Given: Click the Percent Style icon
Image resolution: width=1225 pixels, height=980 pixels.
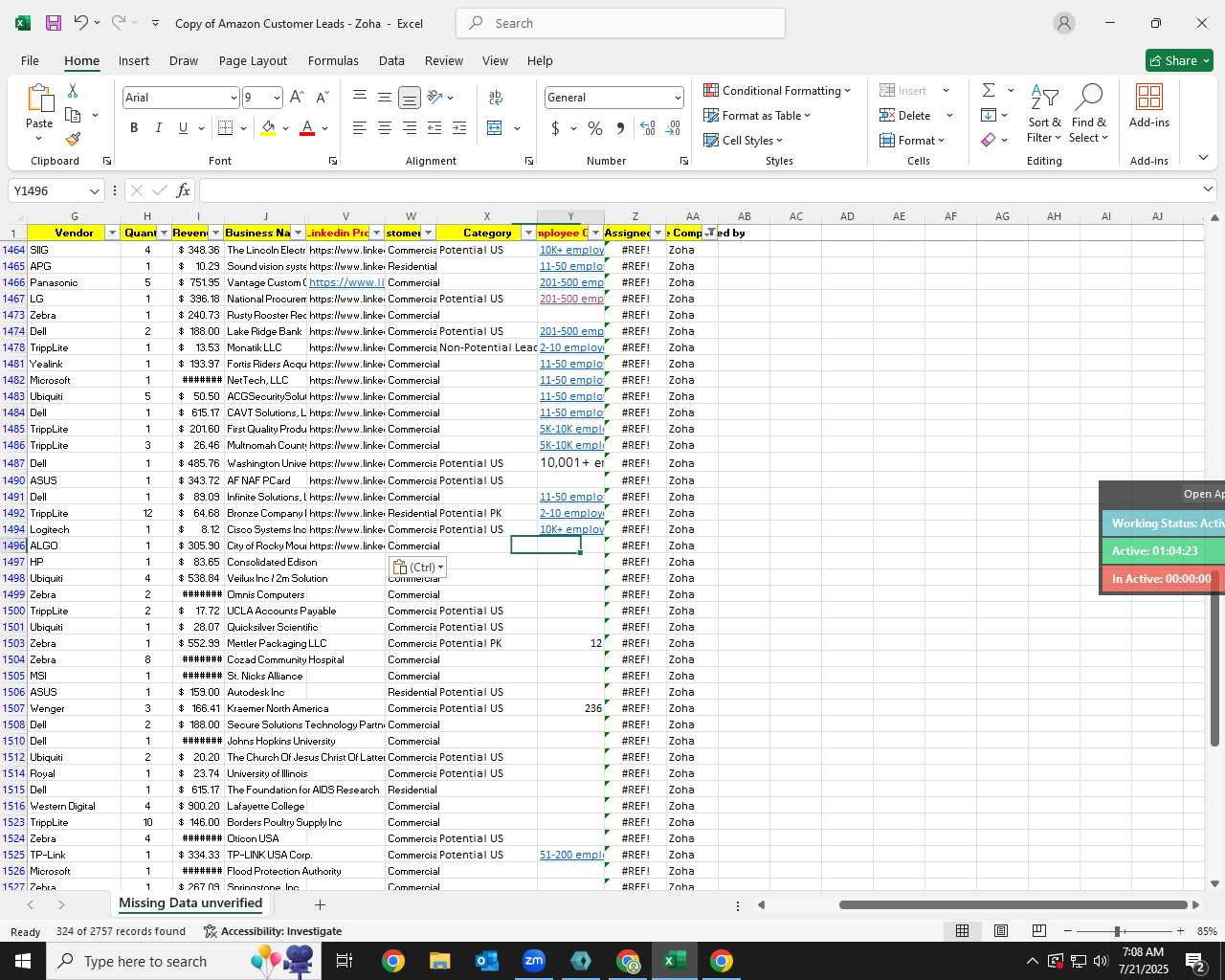Looking at the screenshot, I should 595,128.
